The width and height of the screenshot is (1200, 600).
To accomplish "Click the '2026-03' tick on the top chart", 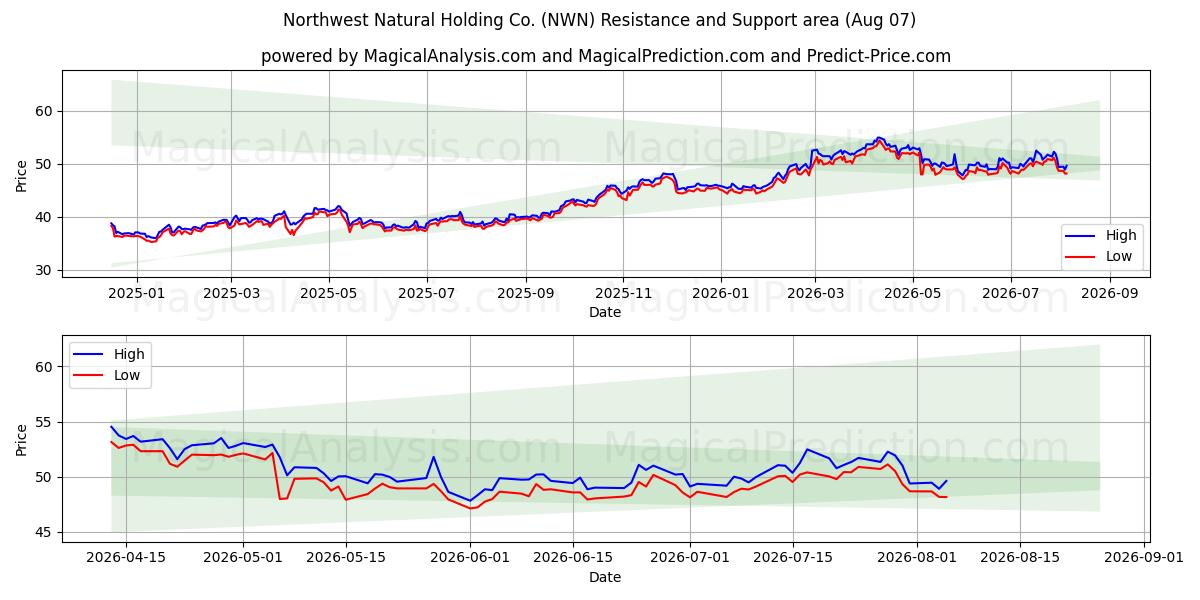I will [x=815, y=293].
